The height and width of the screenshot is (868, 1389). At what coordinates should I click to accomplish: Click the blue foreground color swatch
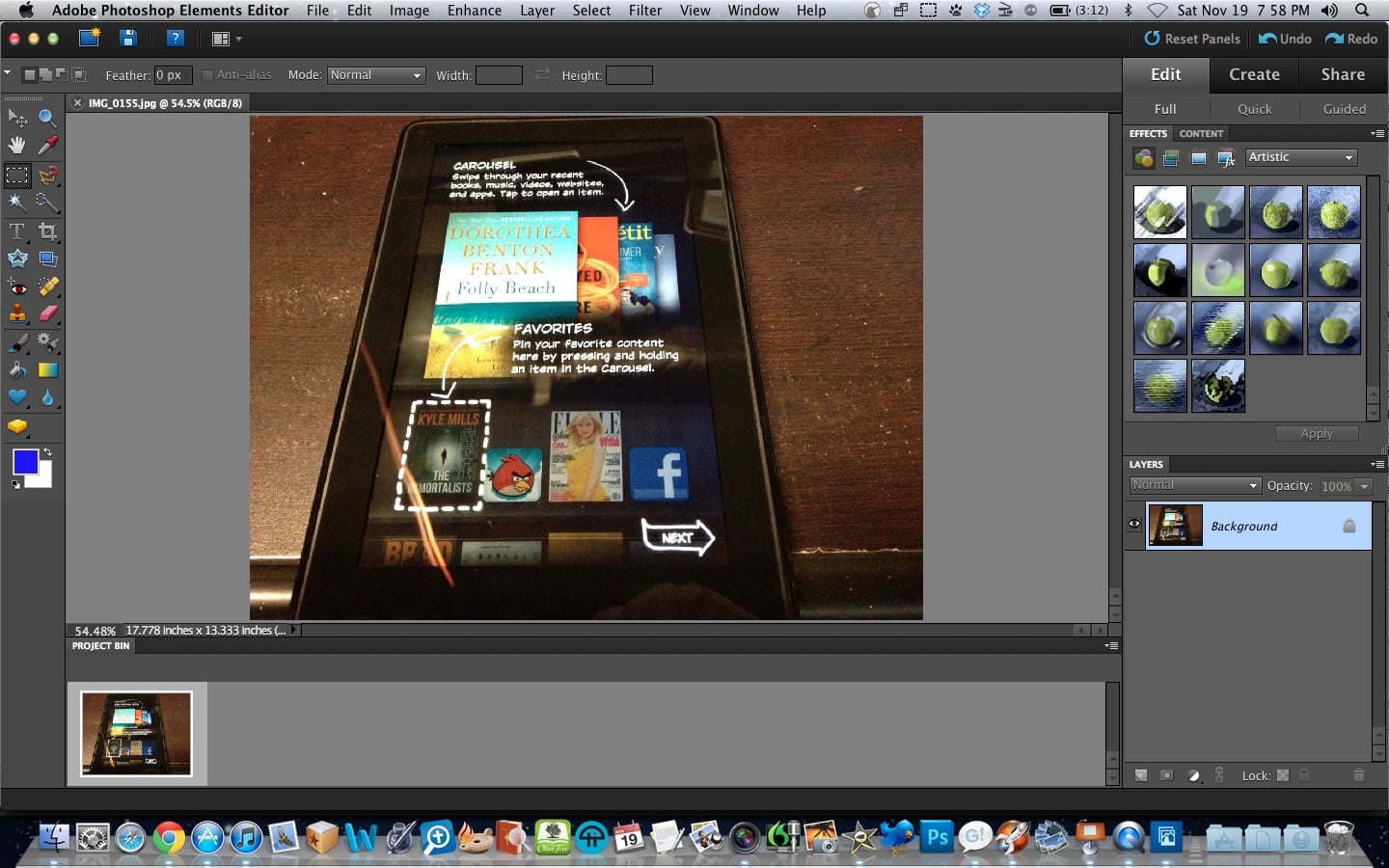(25, 462)
